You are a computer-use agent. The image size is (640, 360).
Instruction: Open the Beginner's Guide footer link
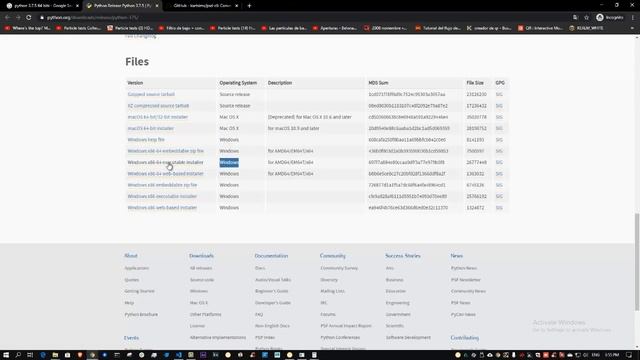click(271, 291)
